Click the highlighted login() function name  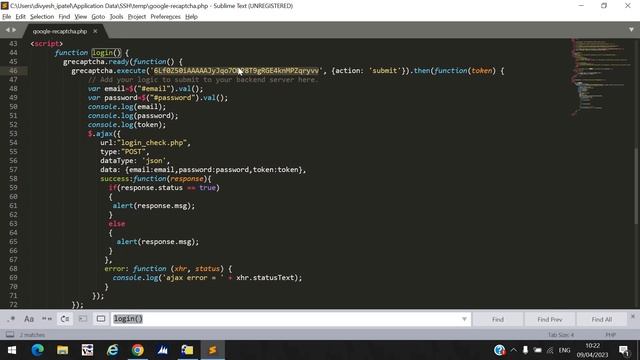[x=107, y=53]
